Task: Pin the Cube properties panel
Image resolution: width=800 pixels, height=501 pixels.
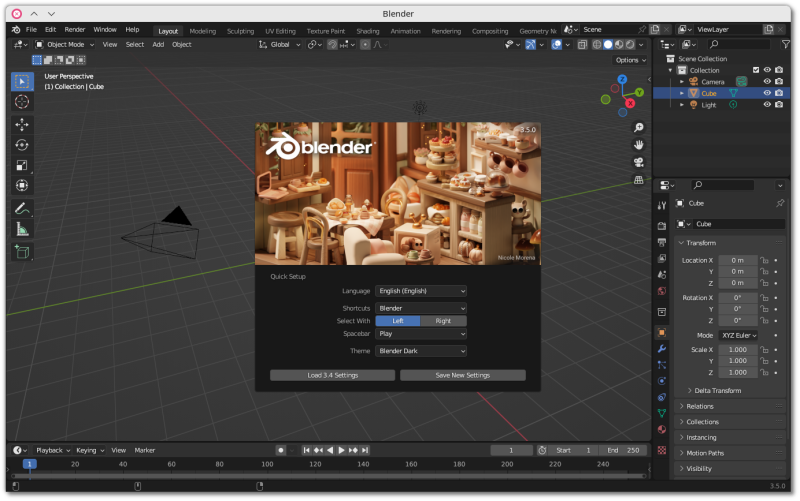Action: click(780, 203)
